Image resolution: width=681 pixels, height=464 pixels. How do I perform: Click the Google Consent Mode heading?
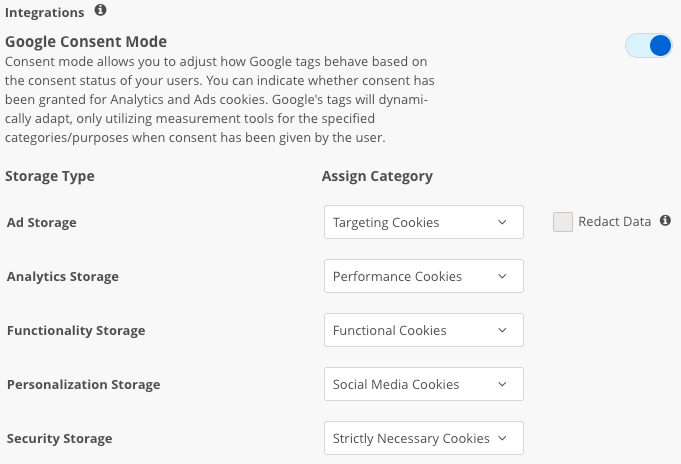pyautogui.click(x=86, y=42)
